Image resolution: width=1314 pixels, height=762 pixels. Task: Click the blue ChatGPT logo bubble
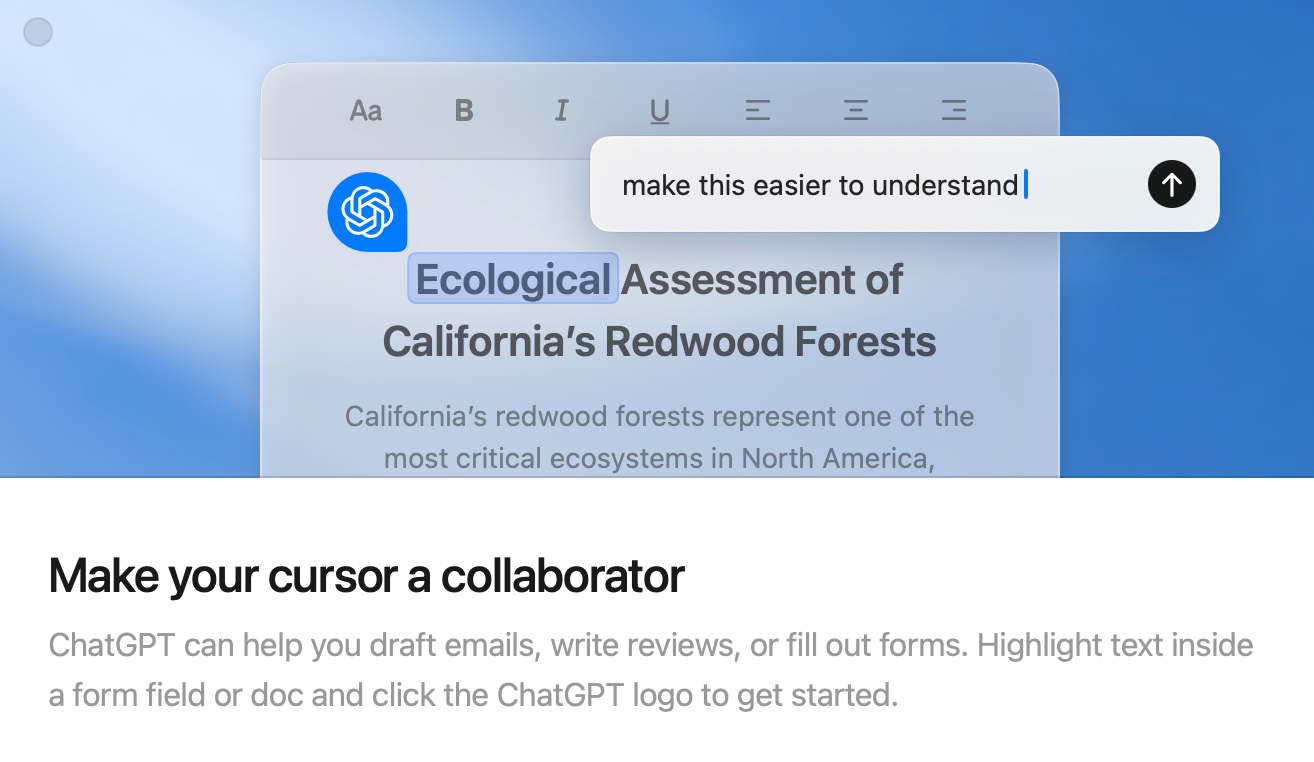click(x=367, y=211)
